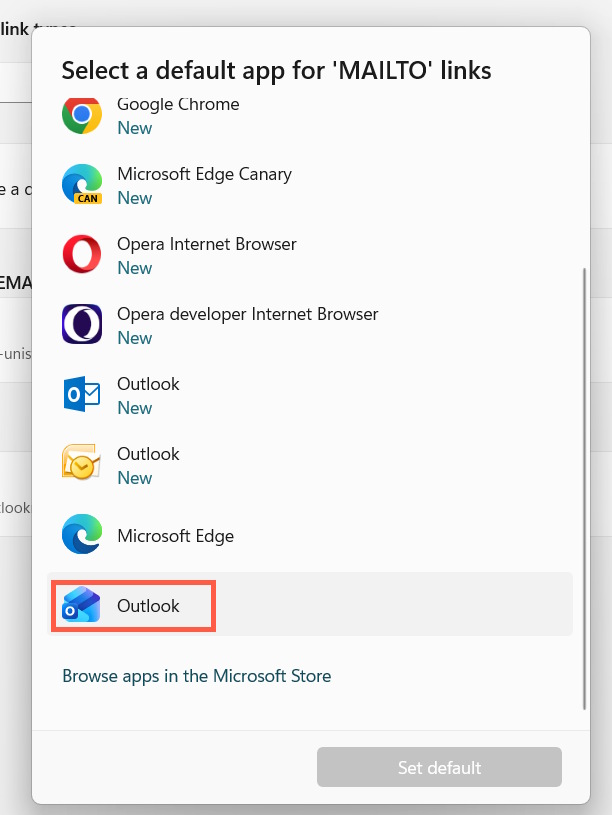The width and height of the screenshot is (612, 815).
Task: Click the Google Chrome app name
Action: pyautogui.click(x=178, y=104)
